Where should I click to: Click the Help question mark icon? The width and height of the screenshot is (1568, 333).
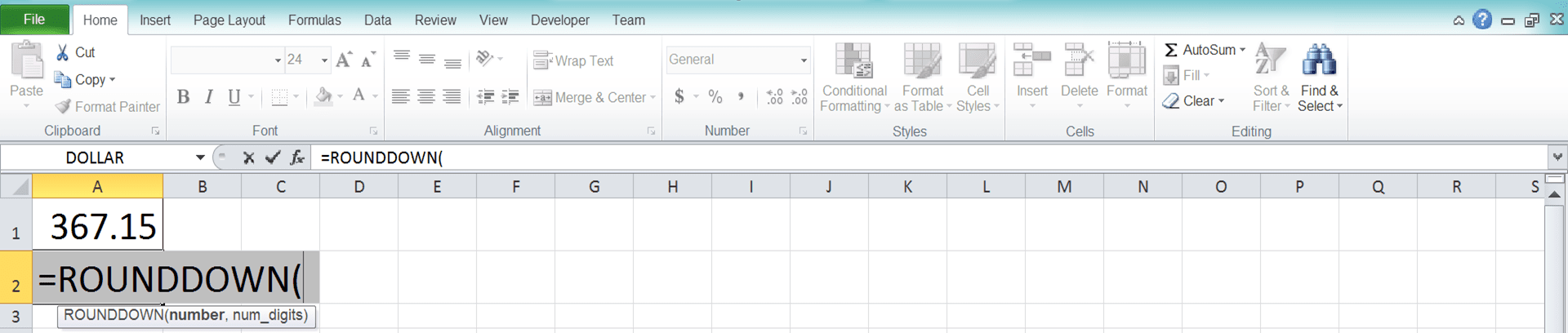pyautogui.click(x=1482, y=20)
